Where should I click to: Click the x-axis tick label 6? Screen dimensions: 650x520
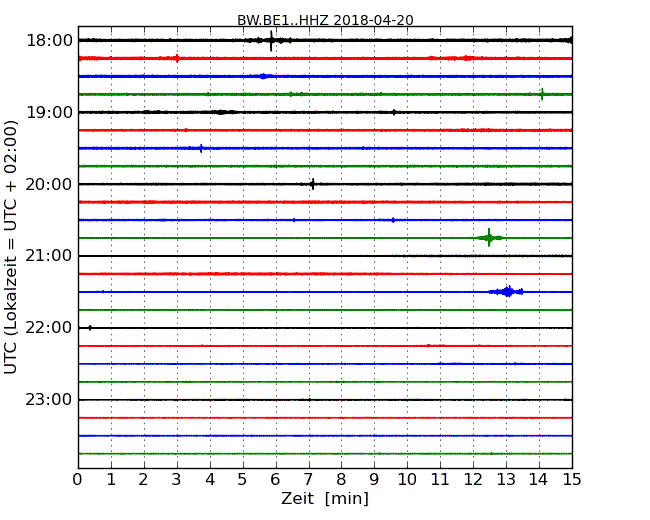[275, 480]
